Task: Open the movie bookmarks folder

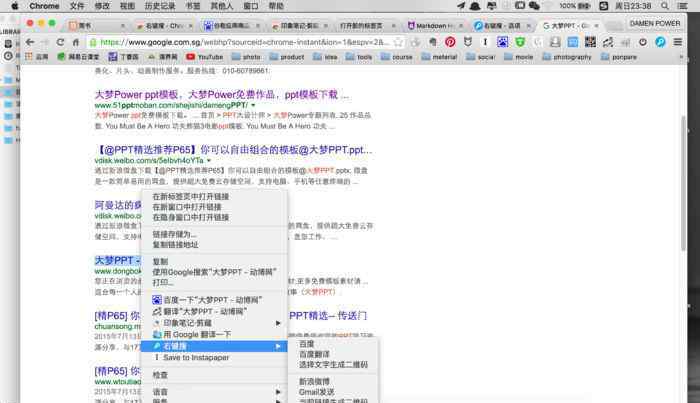Action: [x=518, y=57]
